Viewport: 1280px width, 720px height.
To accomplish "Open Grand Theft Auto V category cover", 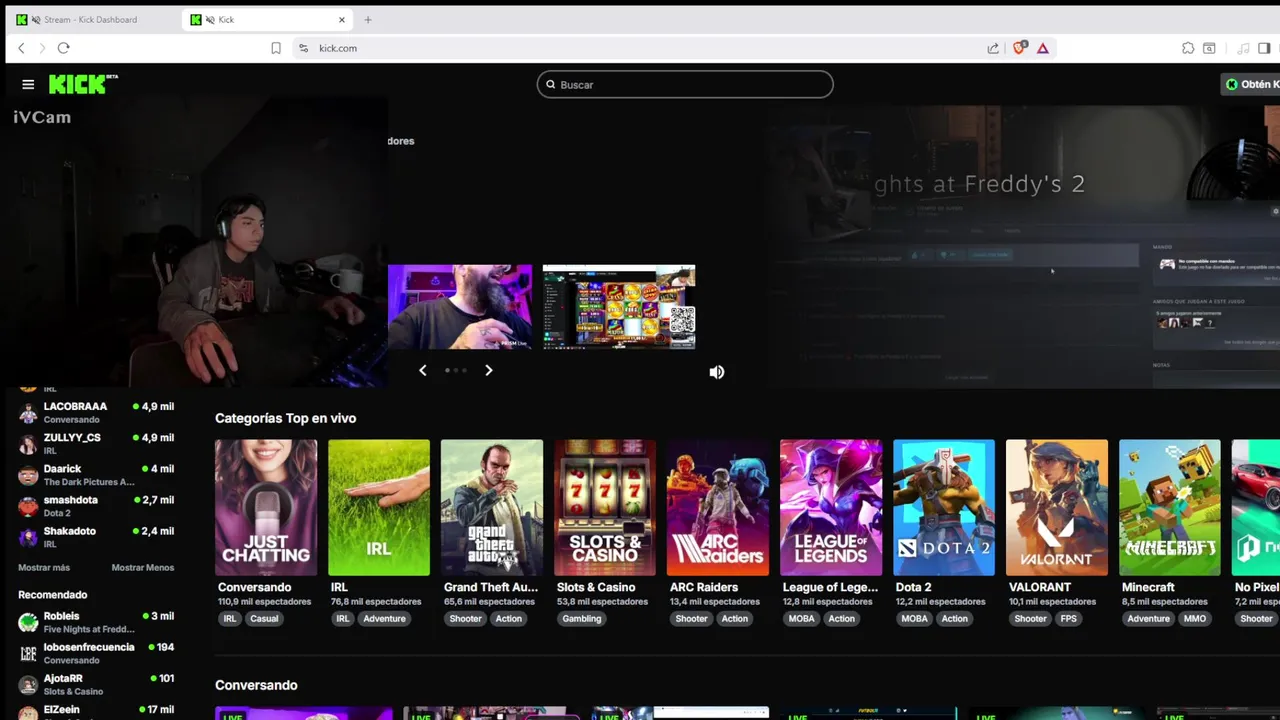I will [492, 508].
